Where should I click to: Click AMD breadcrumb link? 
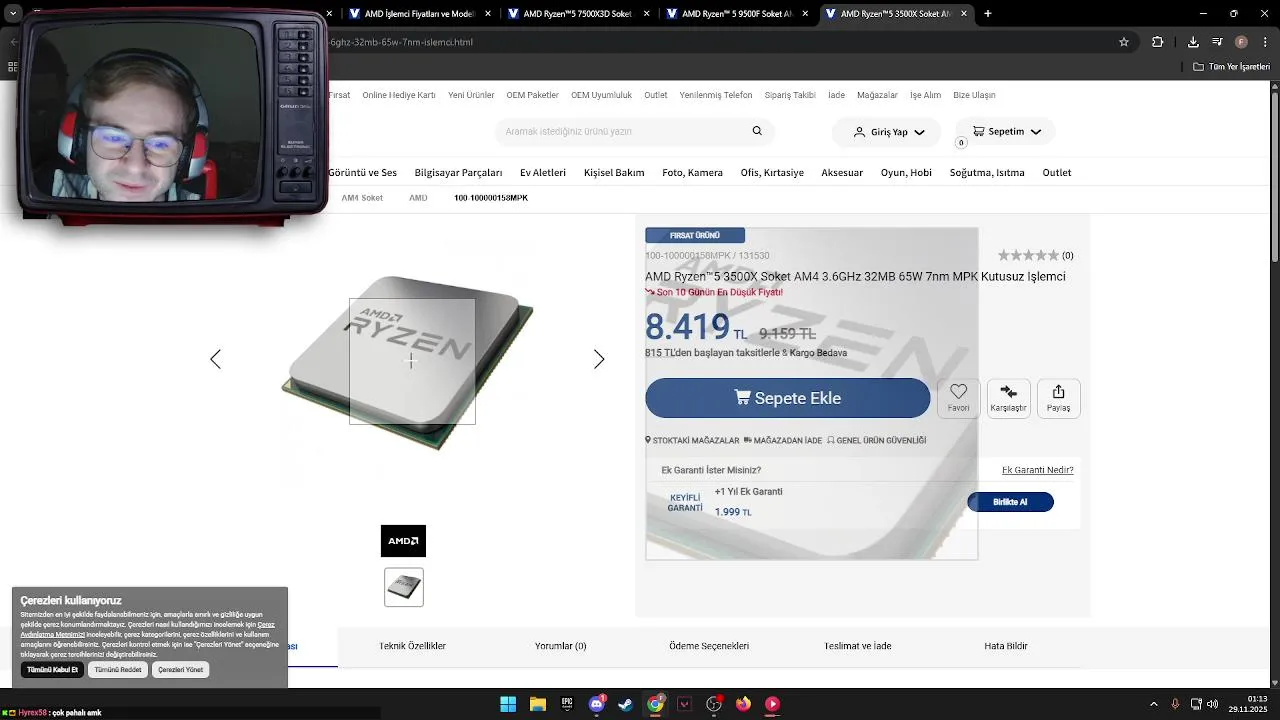coord(418,198)
